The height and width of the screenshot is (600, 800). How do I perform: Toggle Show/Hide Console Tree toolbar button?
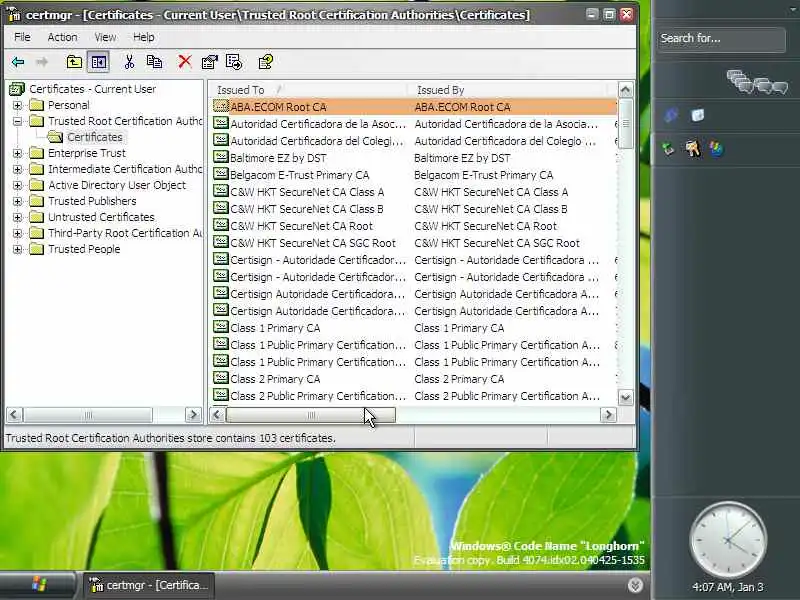tap(98, 62)
